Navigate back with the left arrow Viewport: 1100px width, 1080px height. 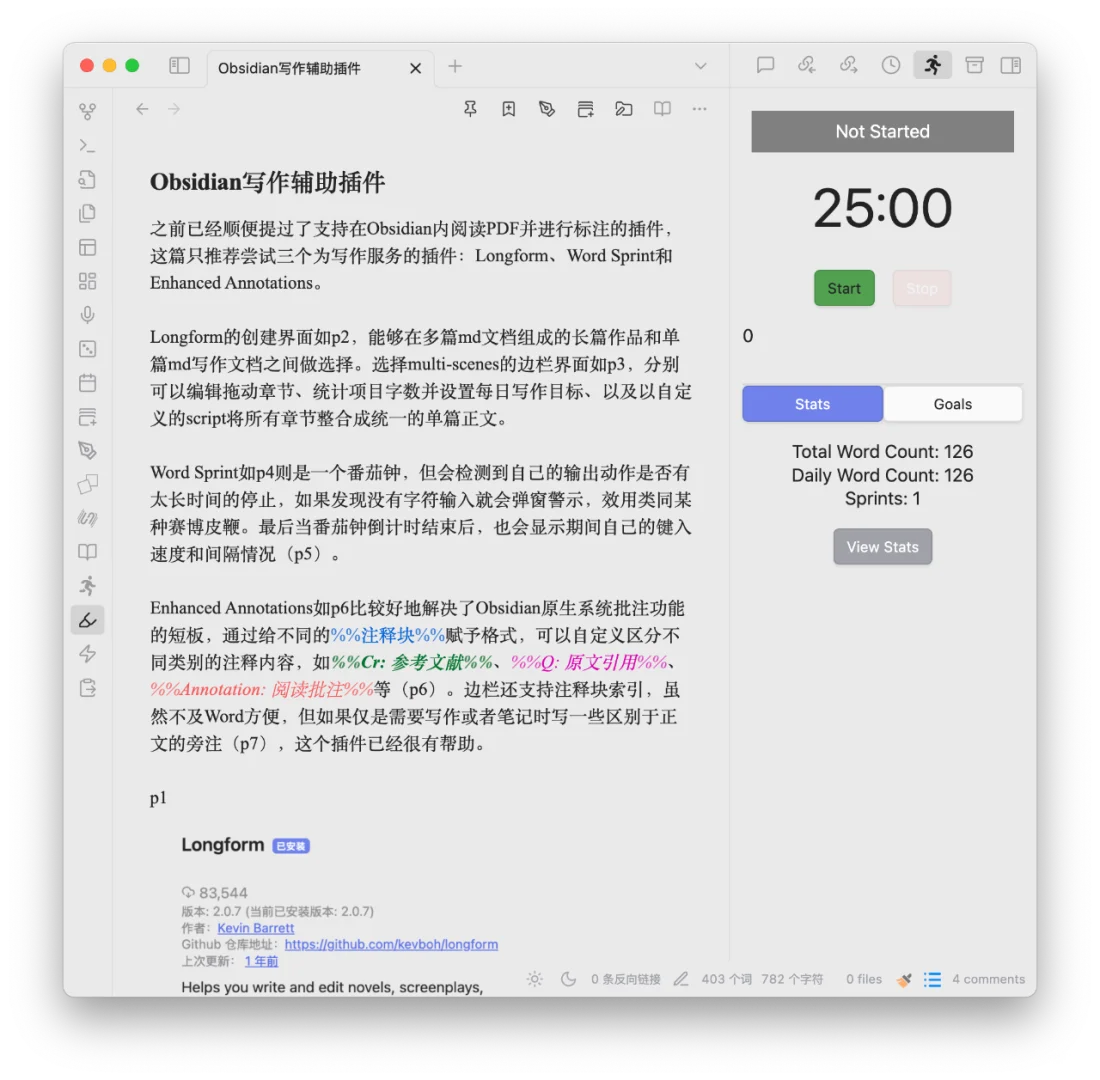click(x=142, y=109)
